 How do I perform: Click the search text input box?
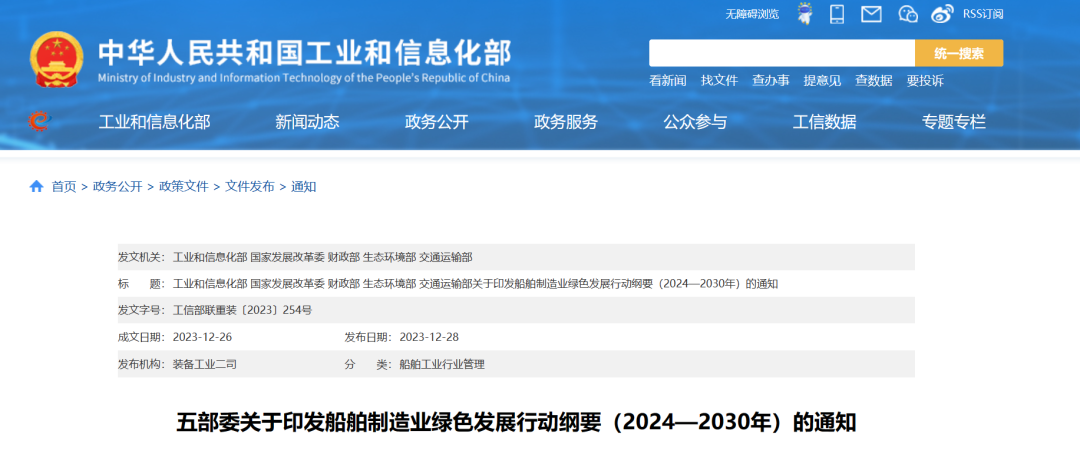tap(781, 53)
